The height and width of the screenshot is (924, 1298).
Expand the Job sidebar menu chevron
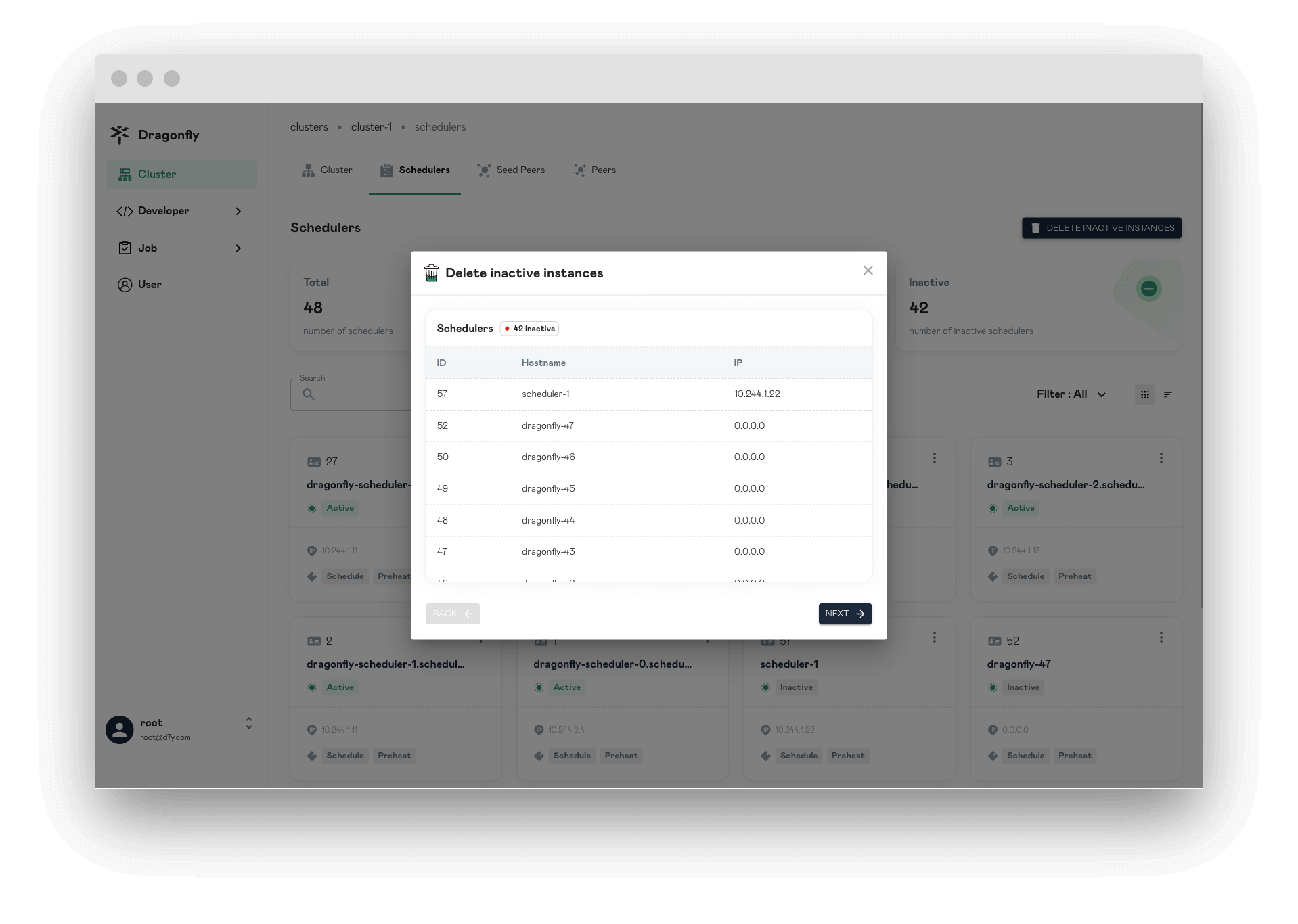click(238, 248)
